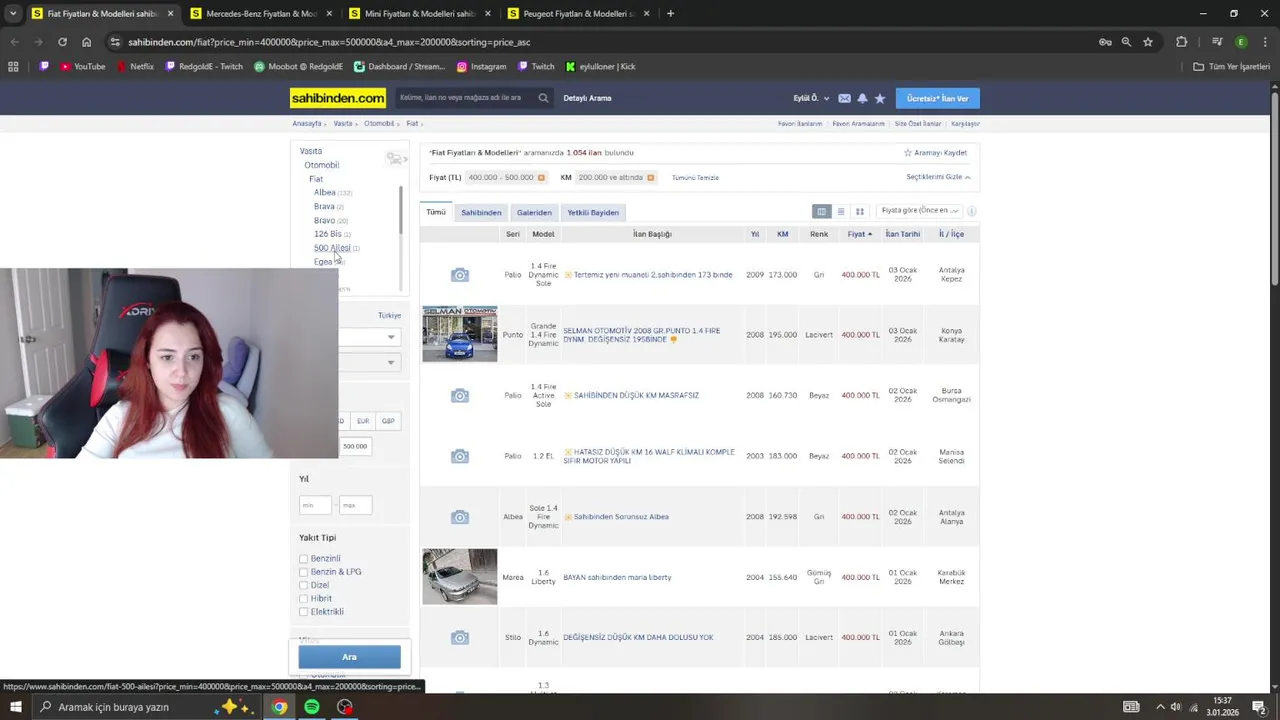Switch to classic list view with photos
Screen dimensions: 1280x720
[x=822, y=211]
